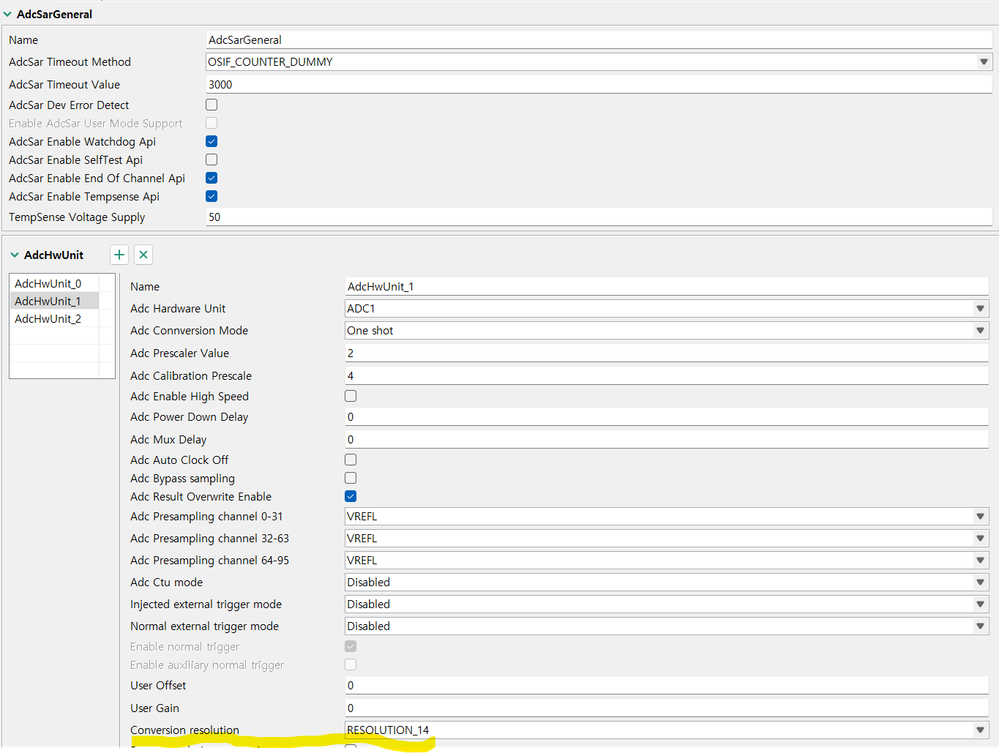Uncheck AdcSar Enable Tempsense Api

coord(212,196)
